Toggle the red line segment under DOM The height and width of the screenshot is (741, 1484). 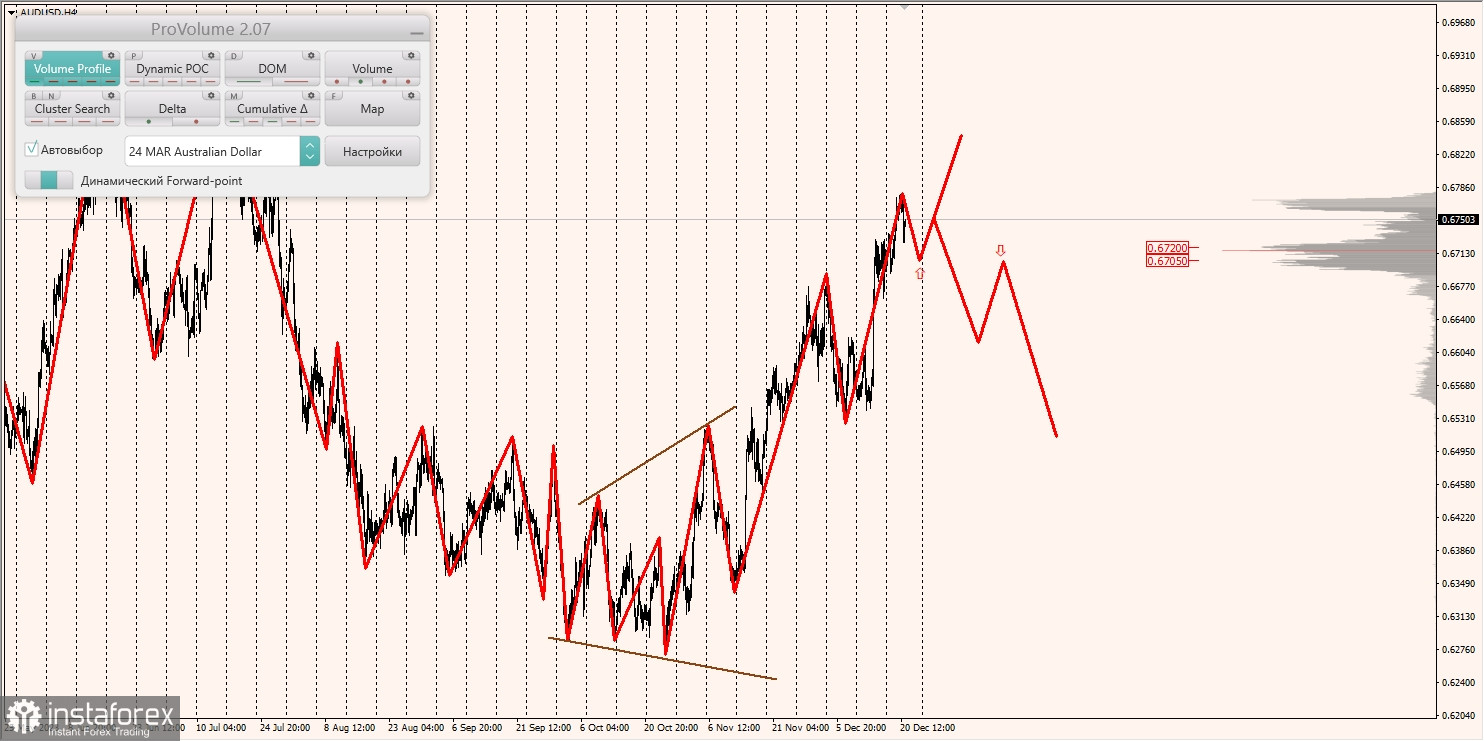296,81
